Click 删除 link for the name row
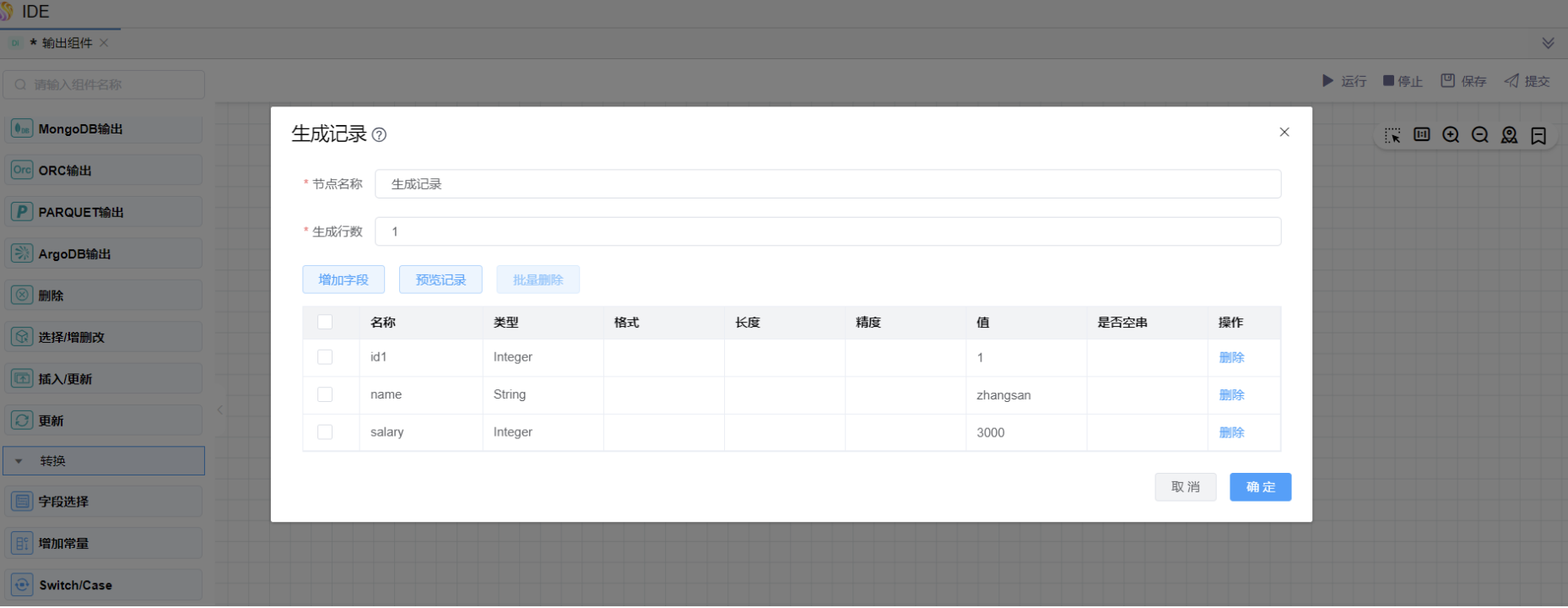Screen dimensions: 1568x608 pos(1231,394)
